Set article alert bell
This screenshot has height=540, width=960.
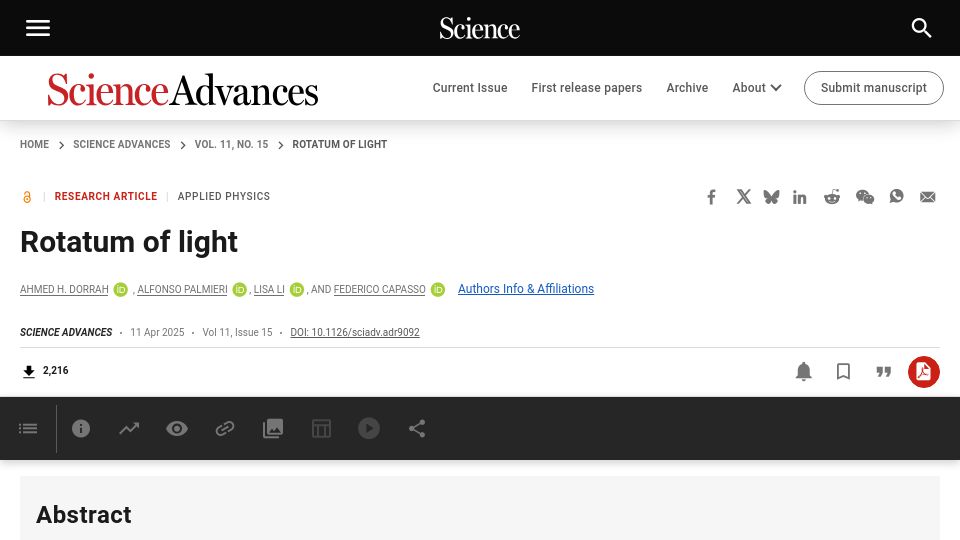[x=803, y=372]
